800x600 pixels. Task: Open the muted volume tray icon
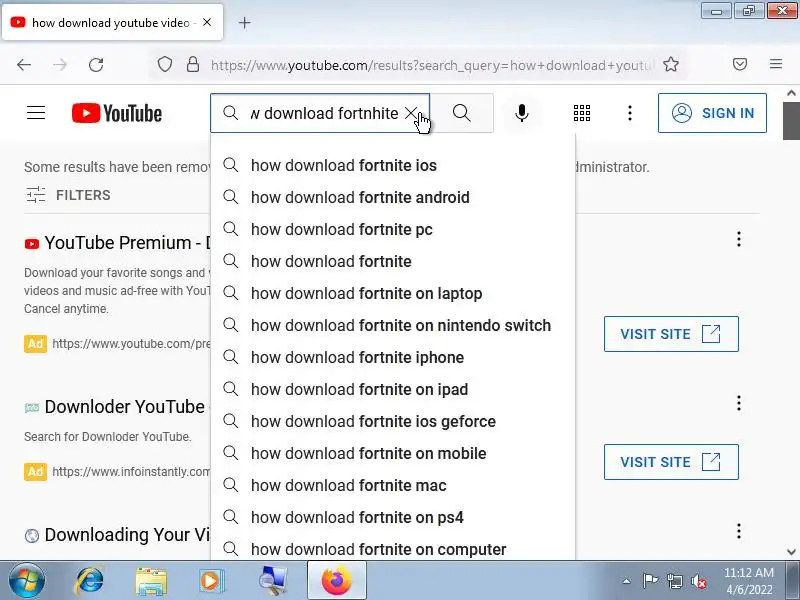698,581
